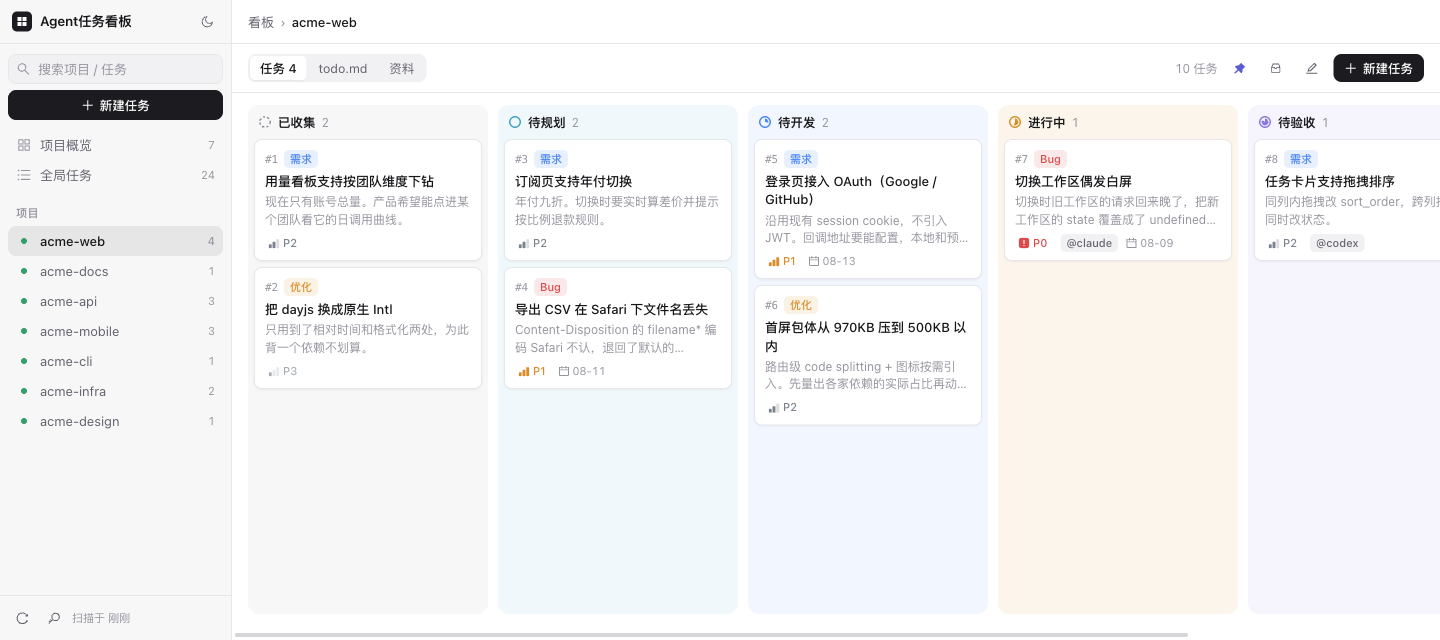Click the calendar icon beside 08-09
The image size is (1440, 640).
[1131, 243]
